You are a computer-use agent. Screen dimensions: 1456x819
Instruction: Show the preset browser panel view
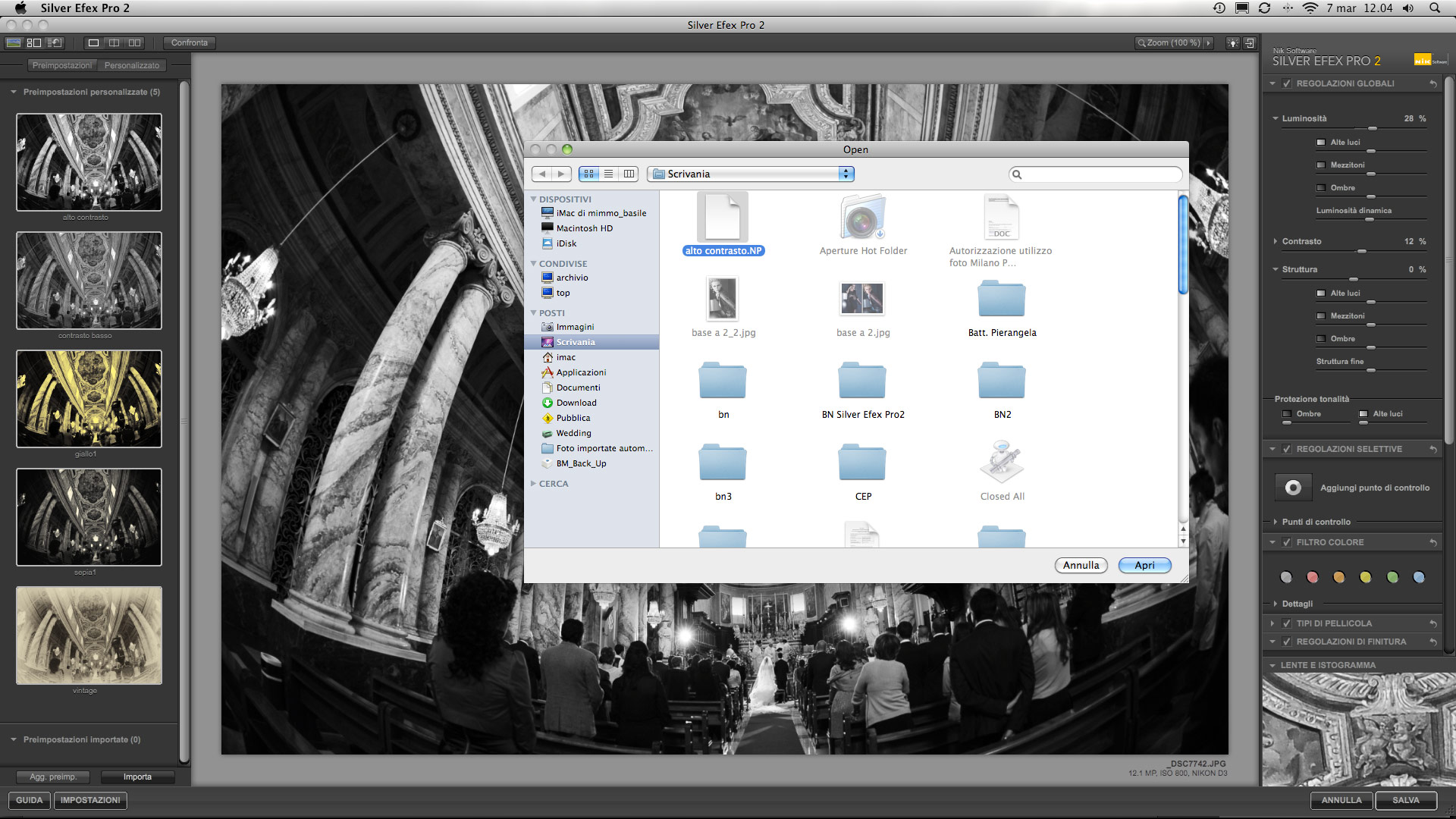[34, 43]
